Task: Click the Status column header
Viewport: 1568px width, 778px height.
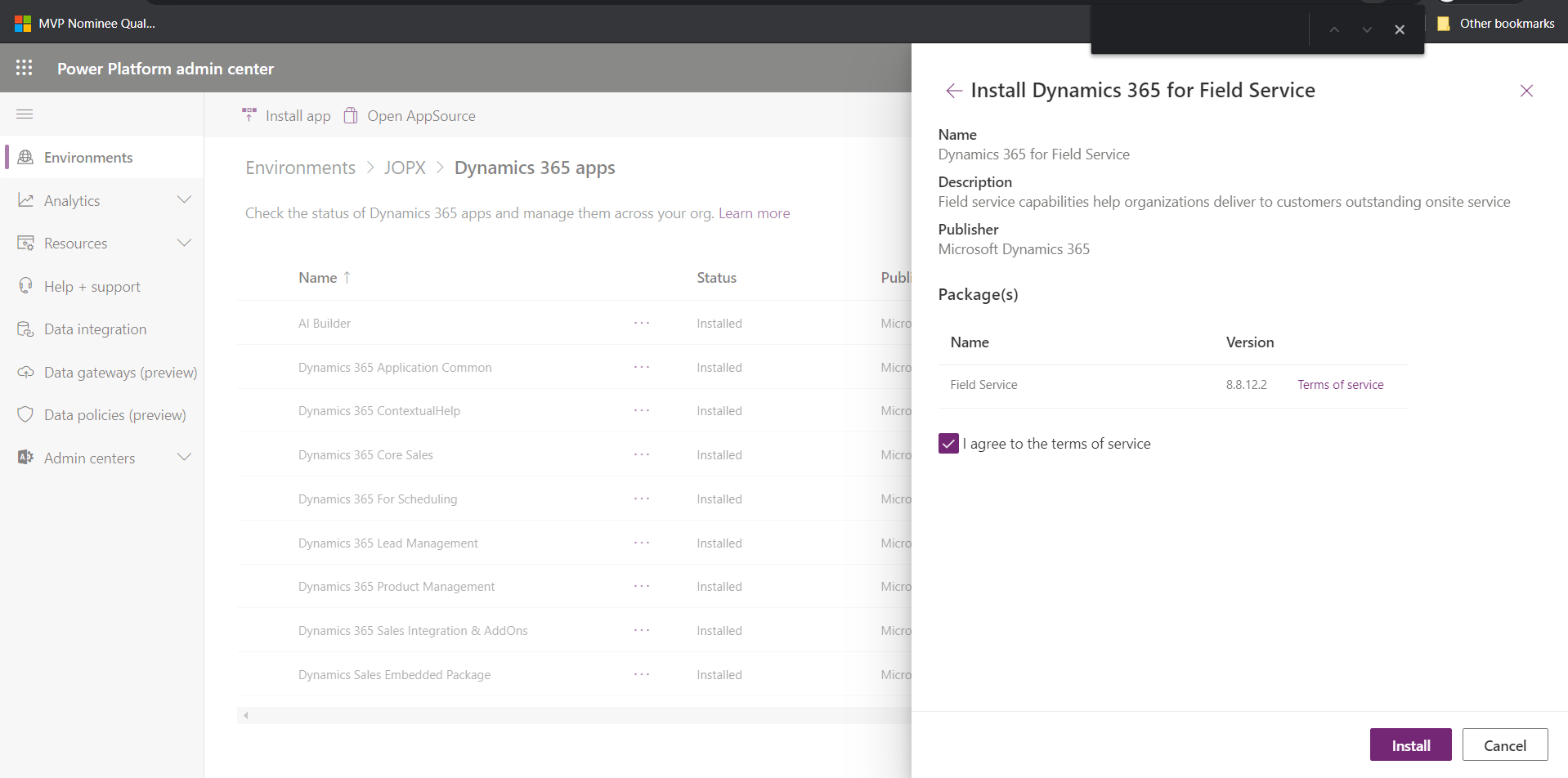Action: [x=716, y=277]
